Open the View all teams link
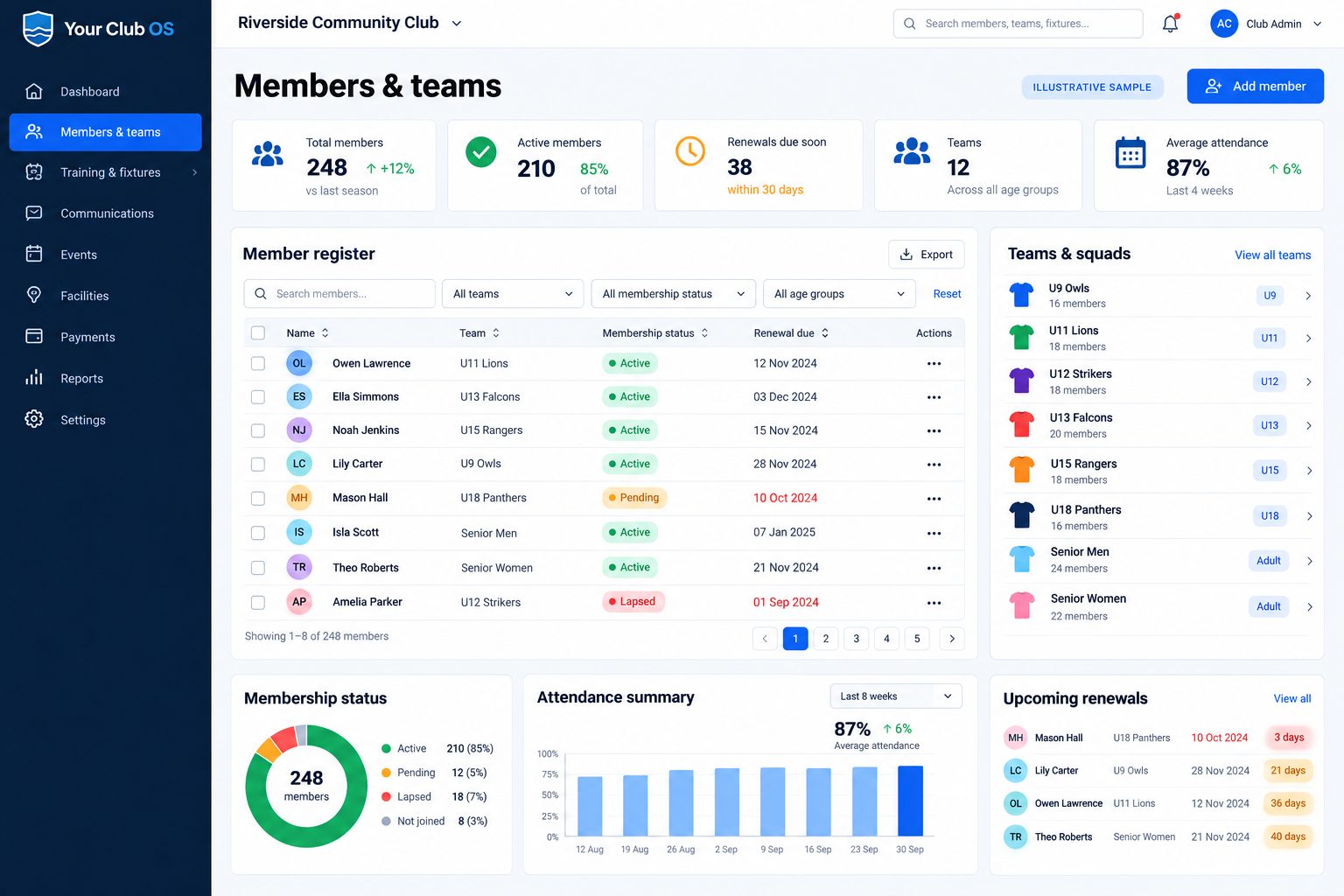The width and height of the screenshot is (1344, 896). (x=1272, y=255)
